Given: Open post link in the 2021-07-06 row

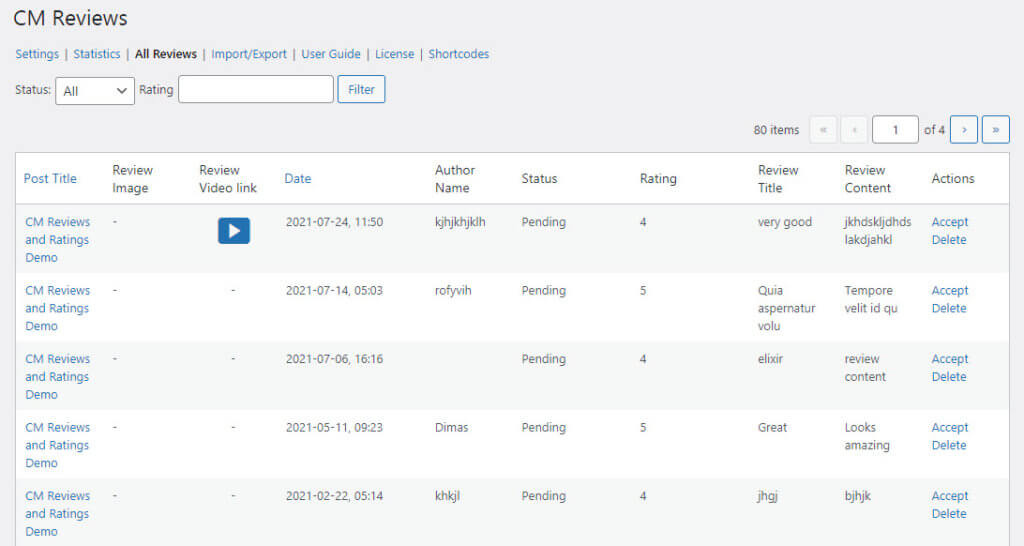Looking at the screenshot, I should click(x=57, y=377).
